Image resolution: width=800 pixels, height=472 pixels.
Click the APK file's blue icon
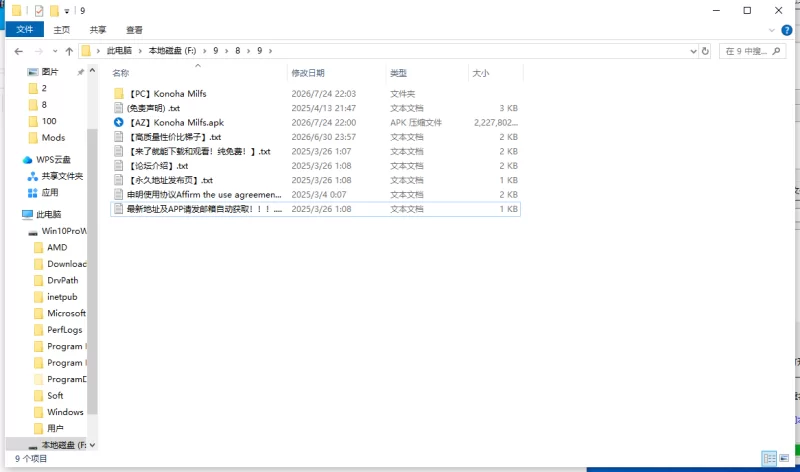118,122
